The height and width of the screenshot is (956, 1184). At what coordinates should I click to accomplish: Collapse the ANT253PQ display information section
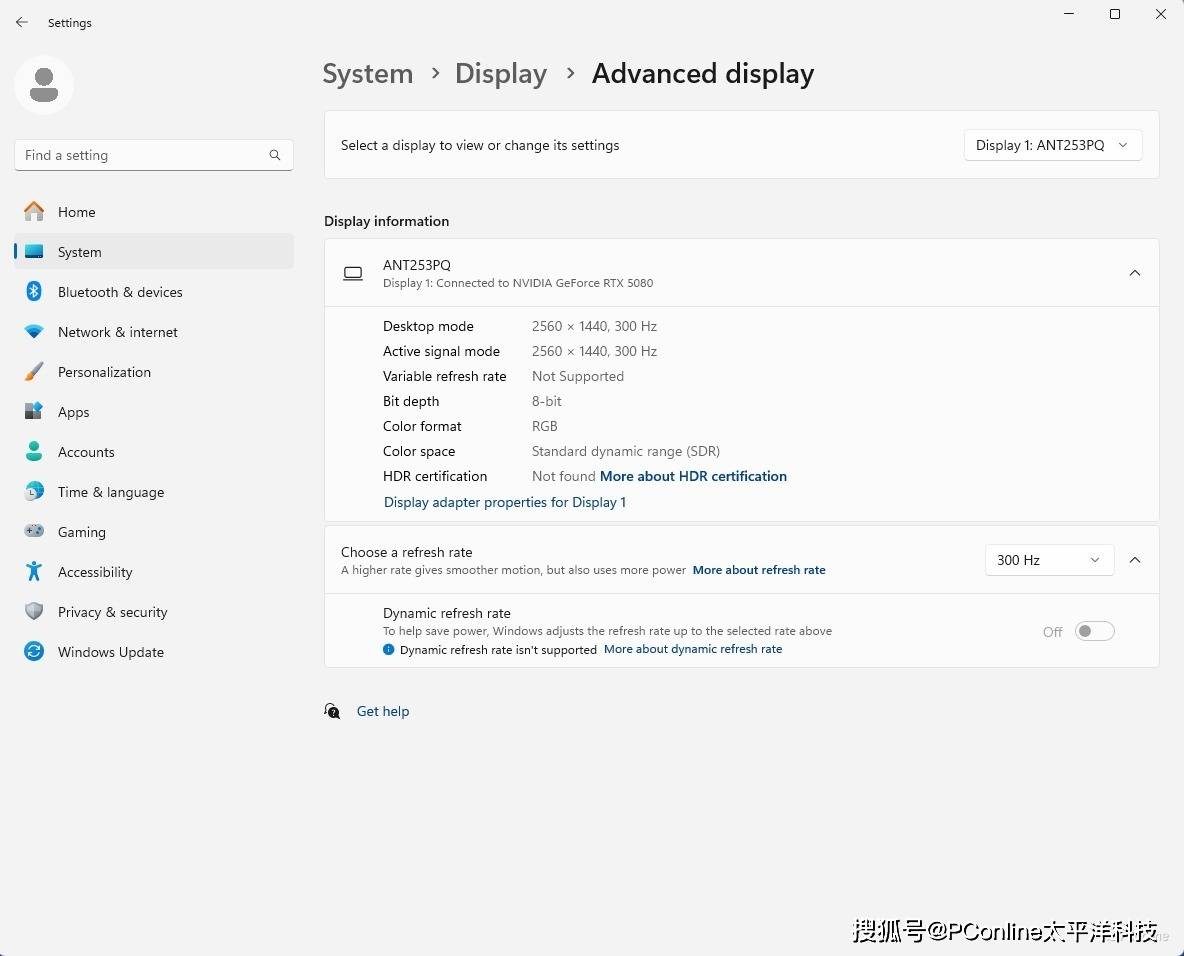(x=1135, y=273)
